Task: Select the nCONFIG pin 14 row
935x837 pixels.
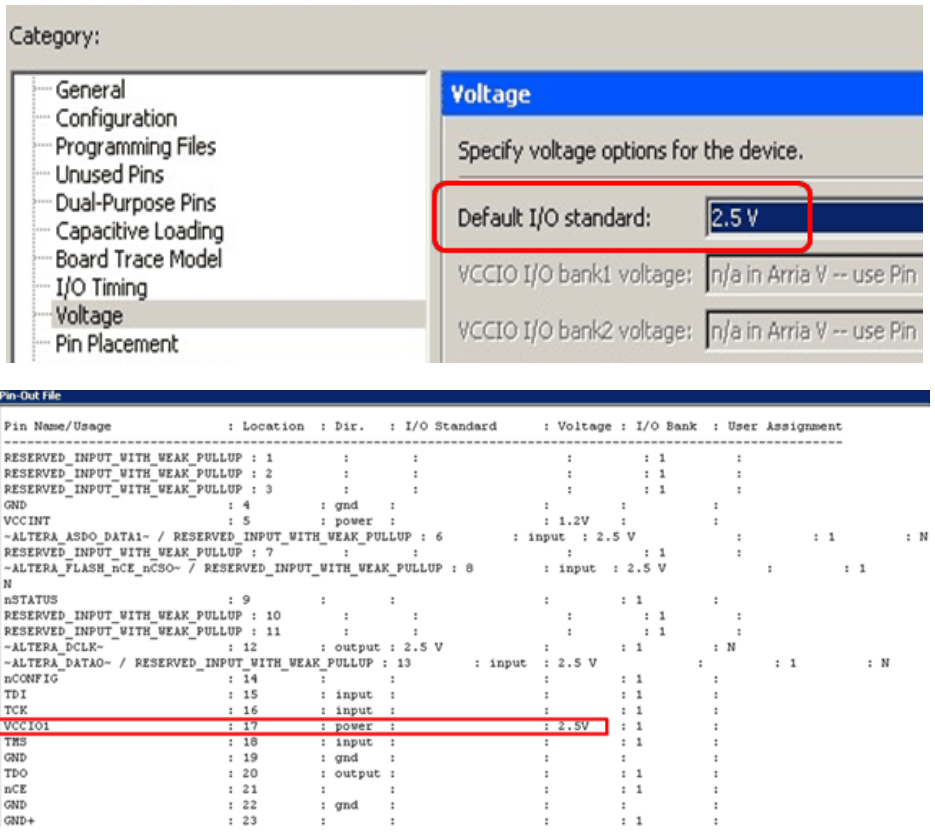Action: [x=300, y=678]
